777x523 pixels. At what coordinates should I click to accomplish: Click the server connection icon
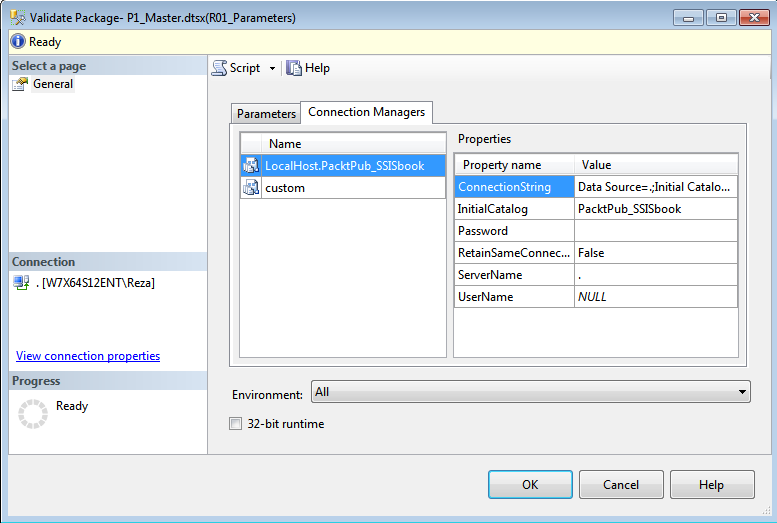[x=20, y=283]
